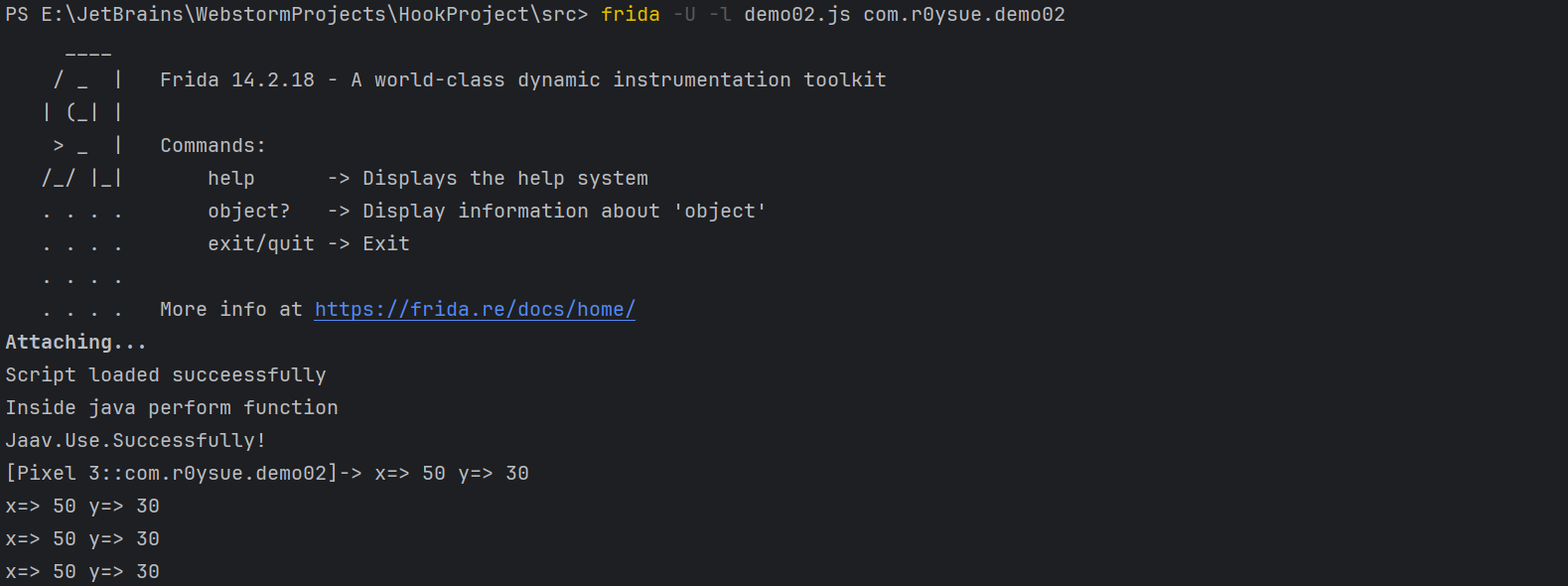Click the Frida 14.2.18 version text

[x=237, y=80]
